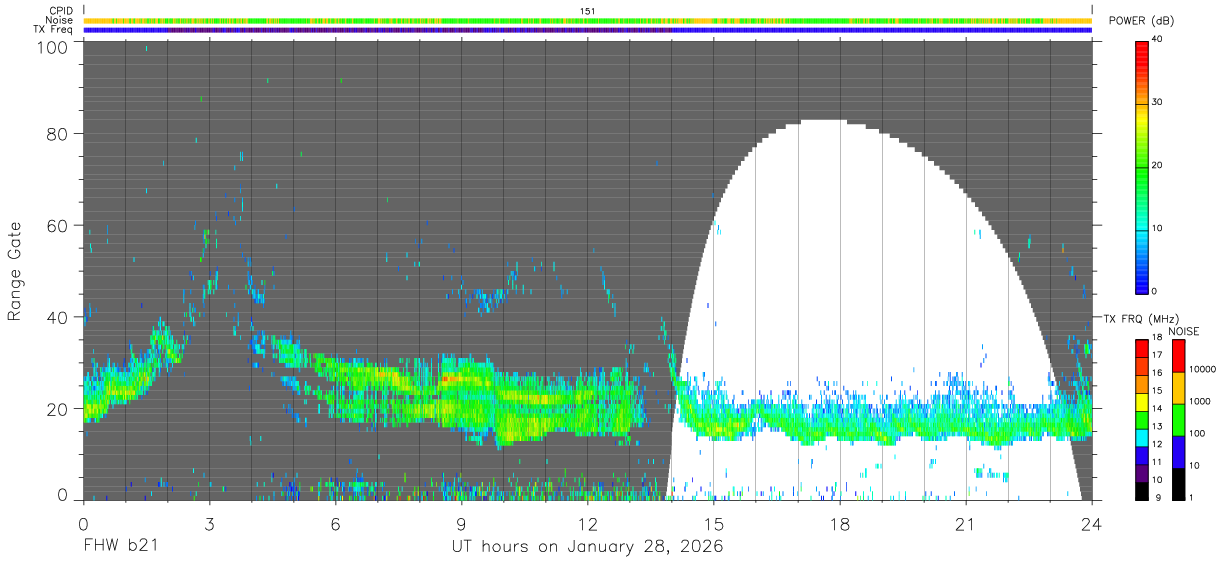Select the CPID label at top left
This screenshot has height=567, width=1228.
pos(61,10)
